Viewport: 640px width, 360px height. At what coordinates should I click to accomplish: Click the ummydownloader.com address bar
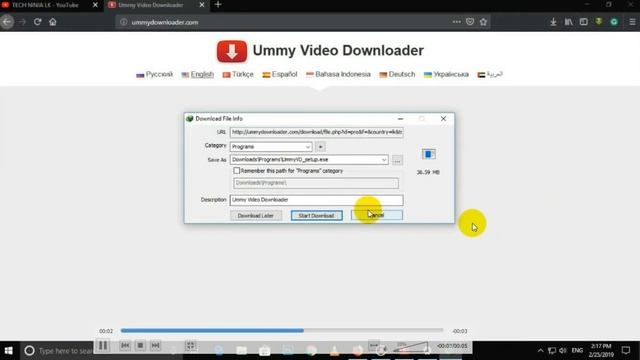(x=286, y=22)
